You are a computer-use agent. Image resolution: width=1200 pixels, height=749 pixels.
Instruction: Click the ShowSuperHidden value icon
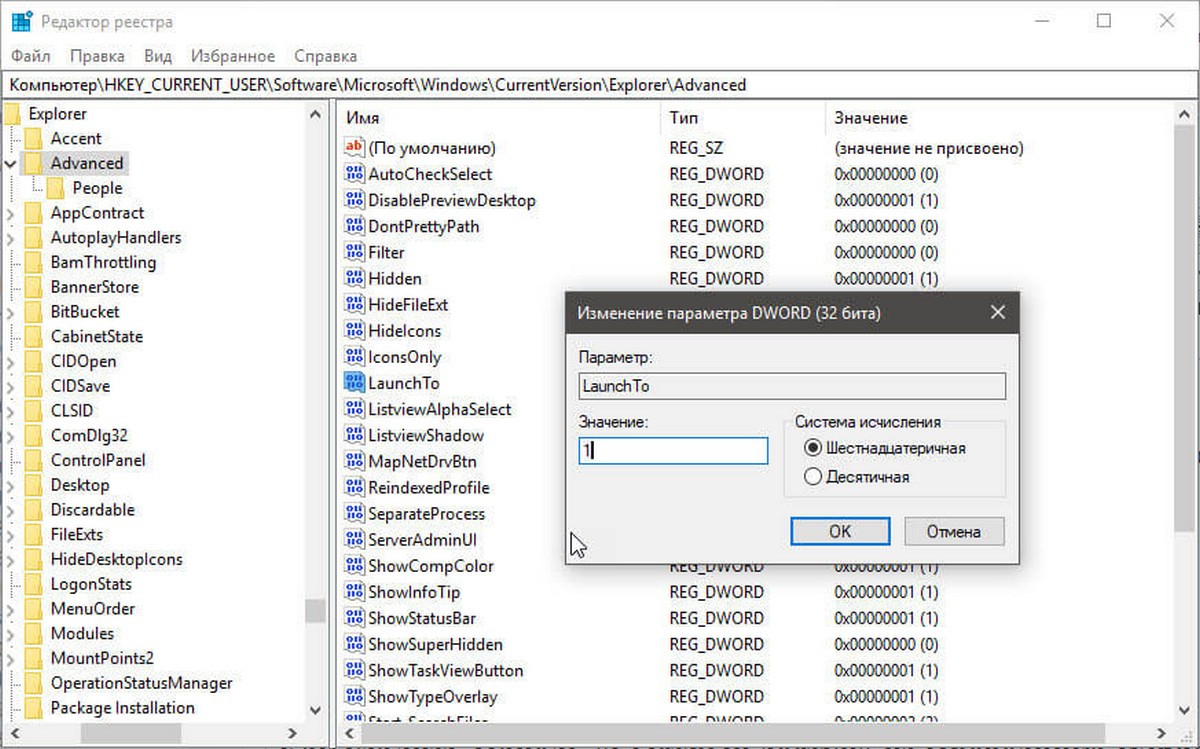point(354,644)
